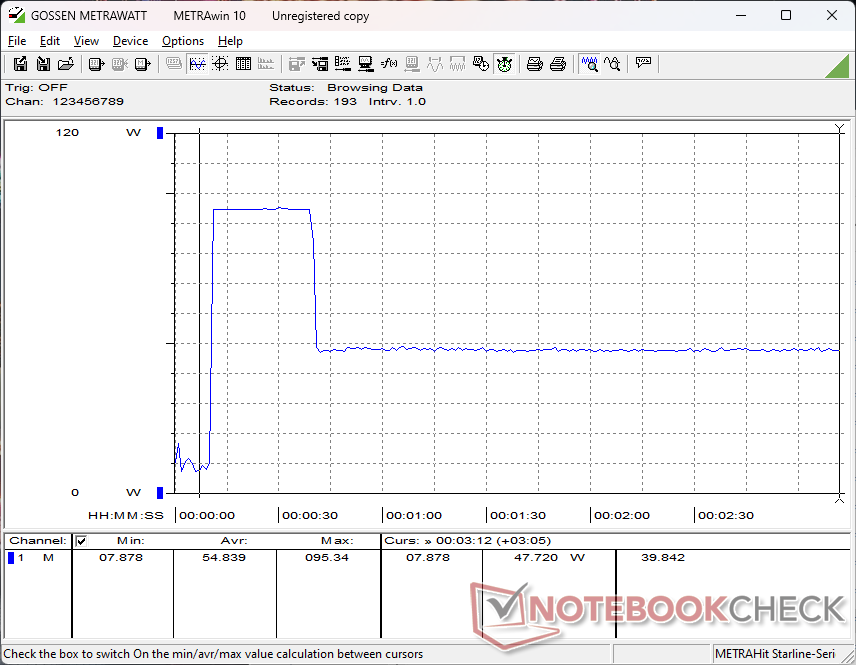Click the Avr value 54.839
856x665 pixels.
(x=224, y=557)
